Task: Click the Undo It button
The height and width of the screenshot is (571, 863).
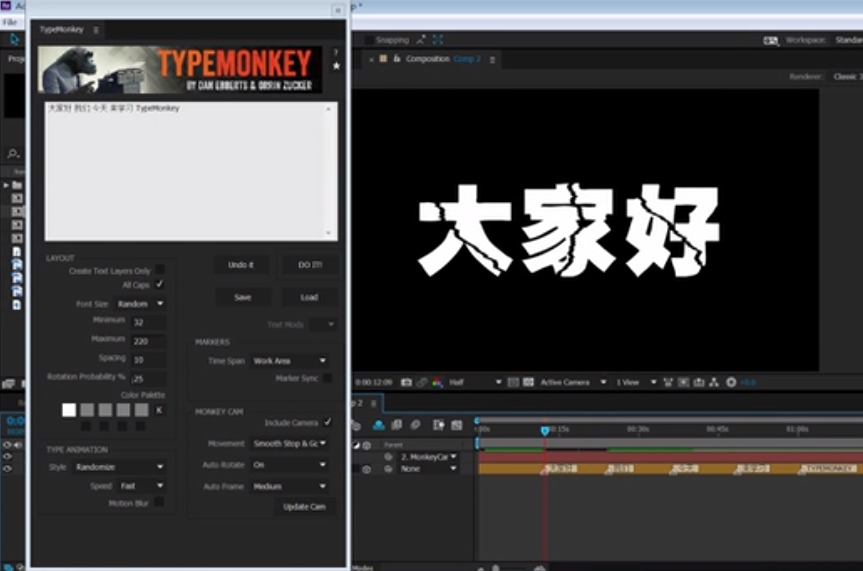Action: [x=241, y=265]
